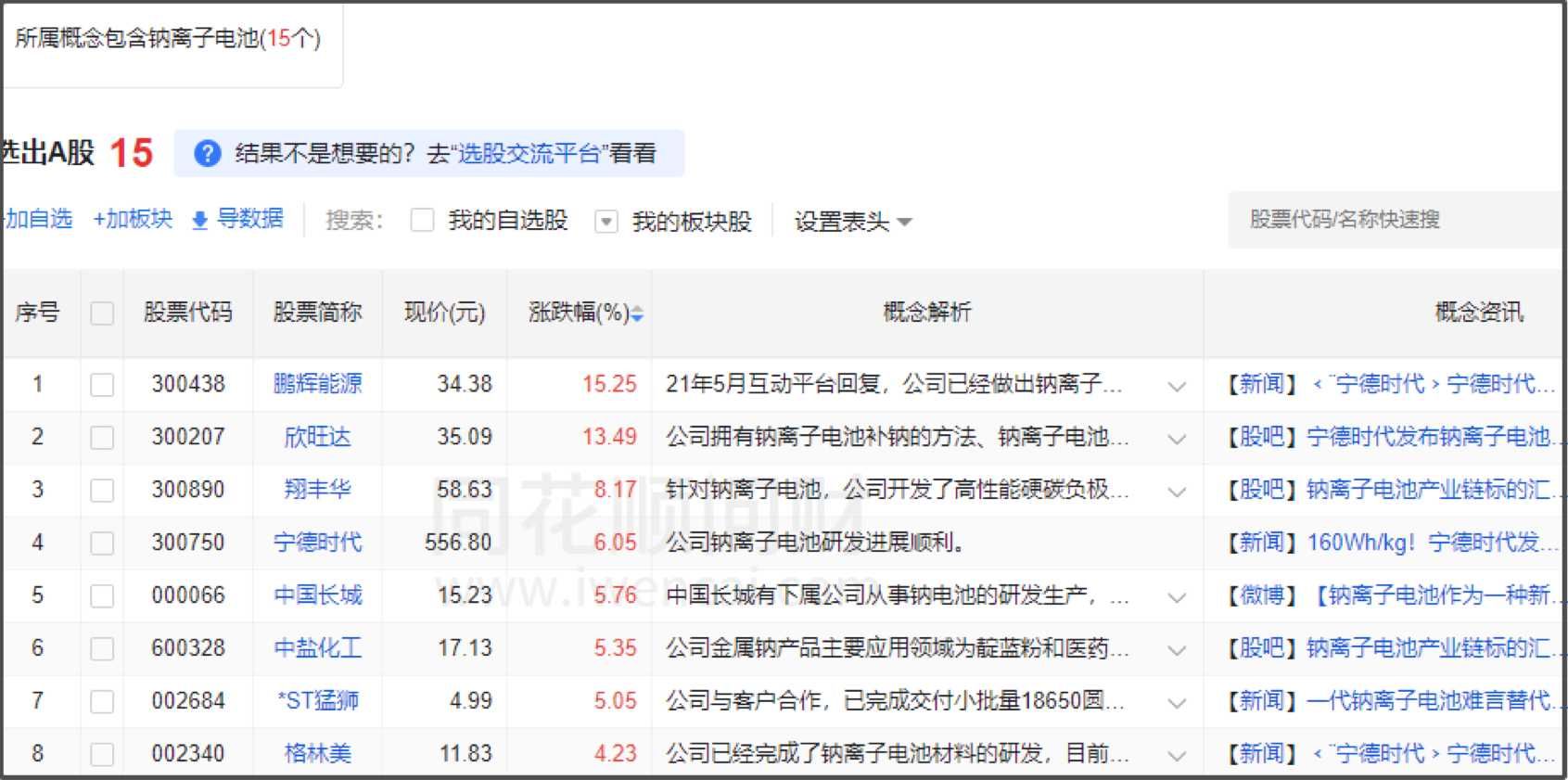This screenshot has width=1568, height=780.
Task: Click the 加自选 link
Action: (x=37, y=219)
